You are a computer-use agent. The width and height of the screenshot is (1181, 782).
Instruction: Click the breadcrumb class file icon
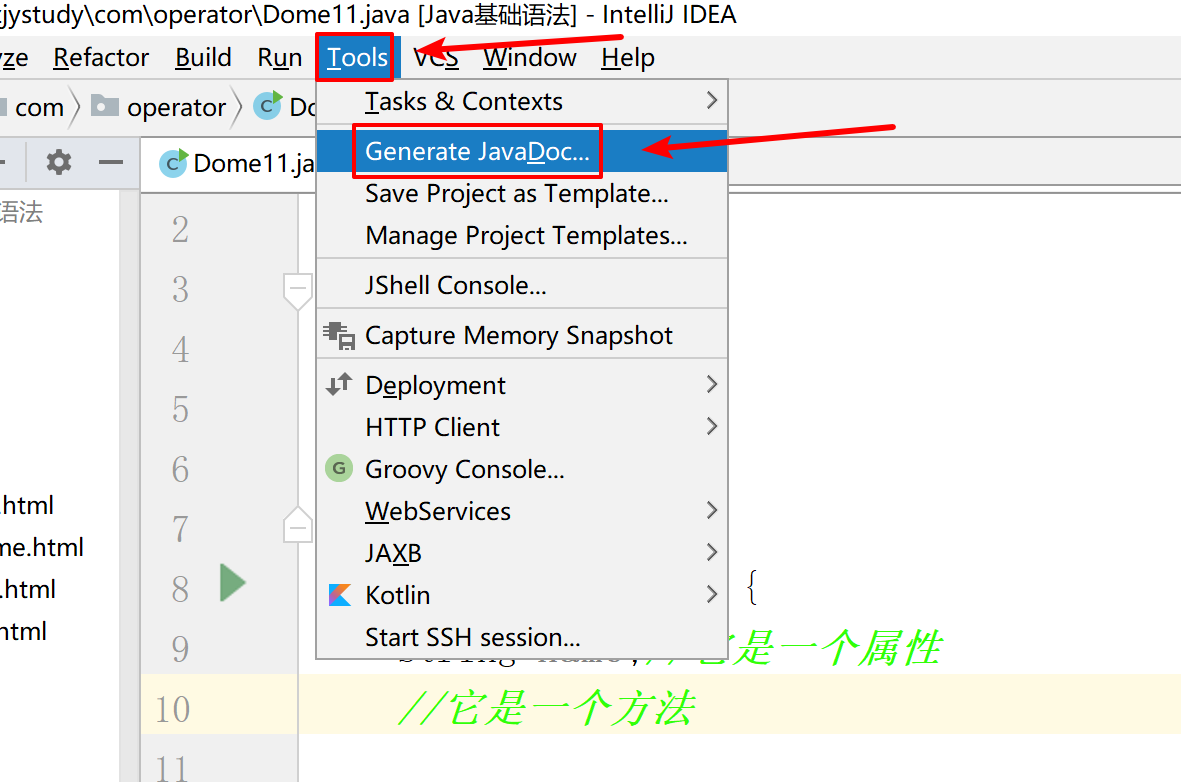pyautogui.click(x=267, y=105)
